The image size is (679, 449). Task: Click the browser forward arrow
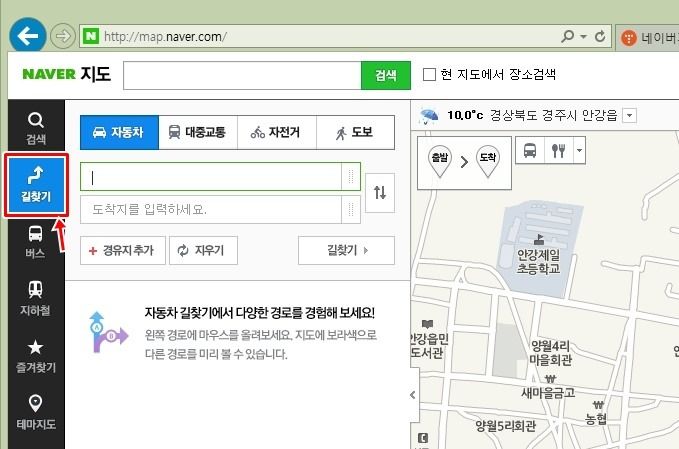coord(63,36)
